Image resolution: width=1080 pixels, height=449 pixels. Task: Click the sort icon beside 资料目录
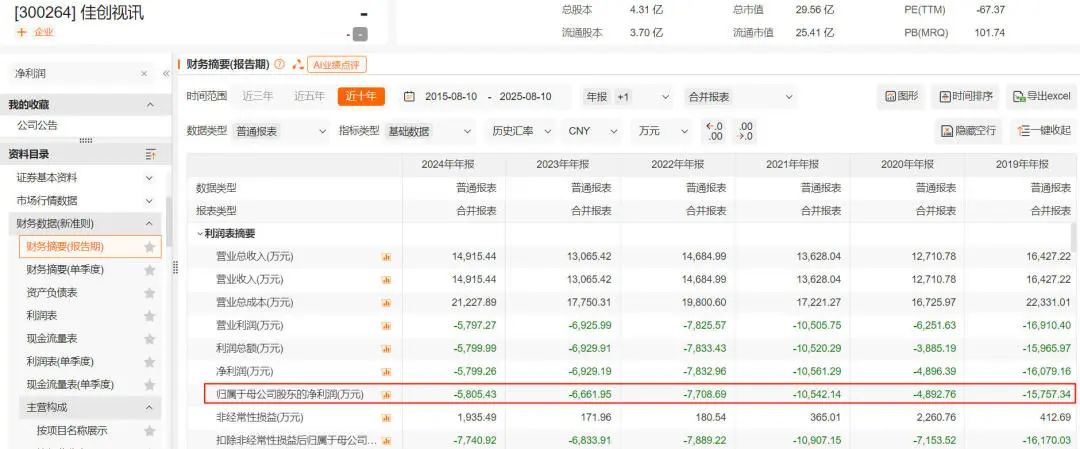coord(151,154)
